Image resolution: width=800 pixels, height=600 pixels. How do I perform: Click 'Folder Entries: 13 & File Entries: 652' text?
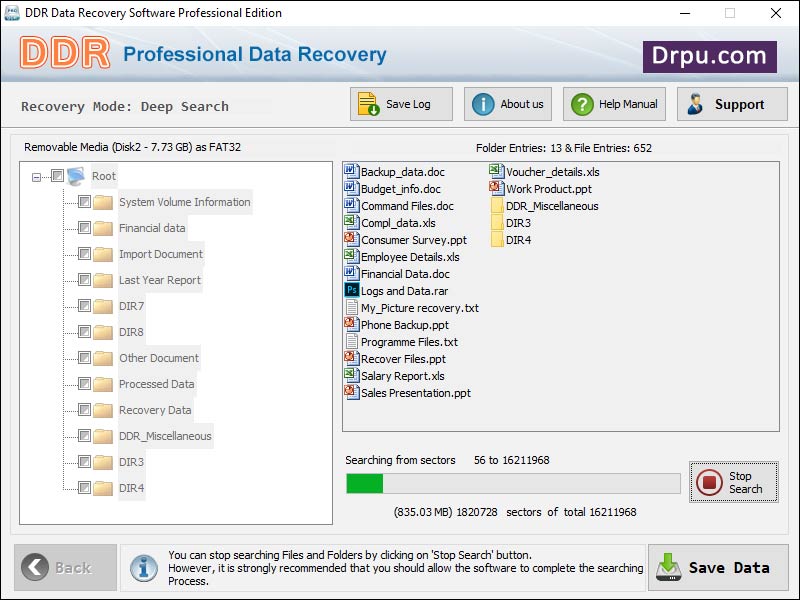point(564,148)
